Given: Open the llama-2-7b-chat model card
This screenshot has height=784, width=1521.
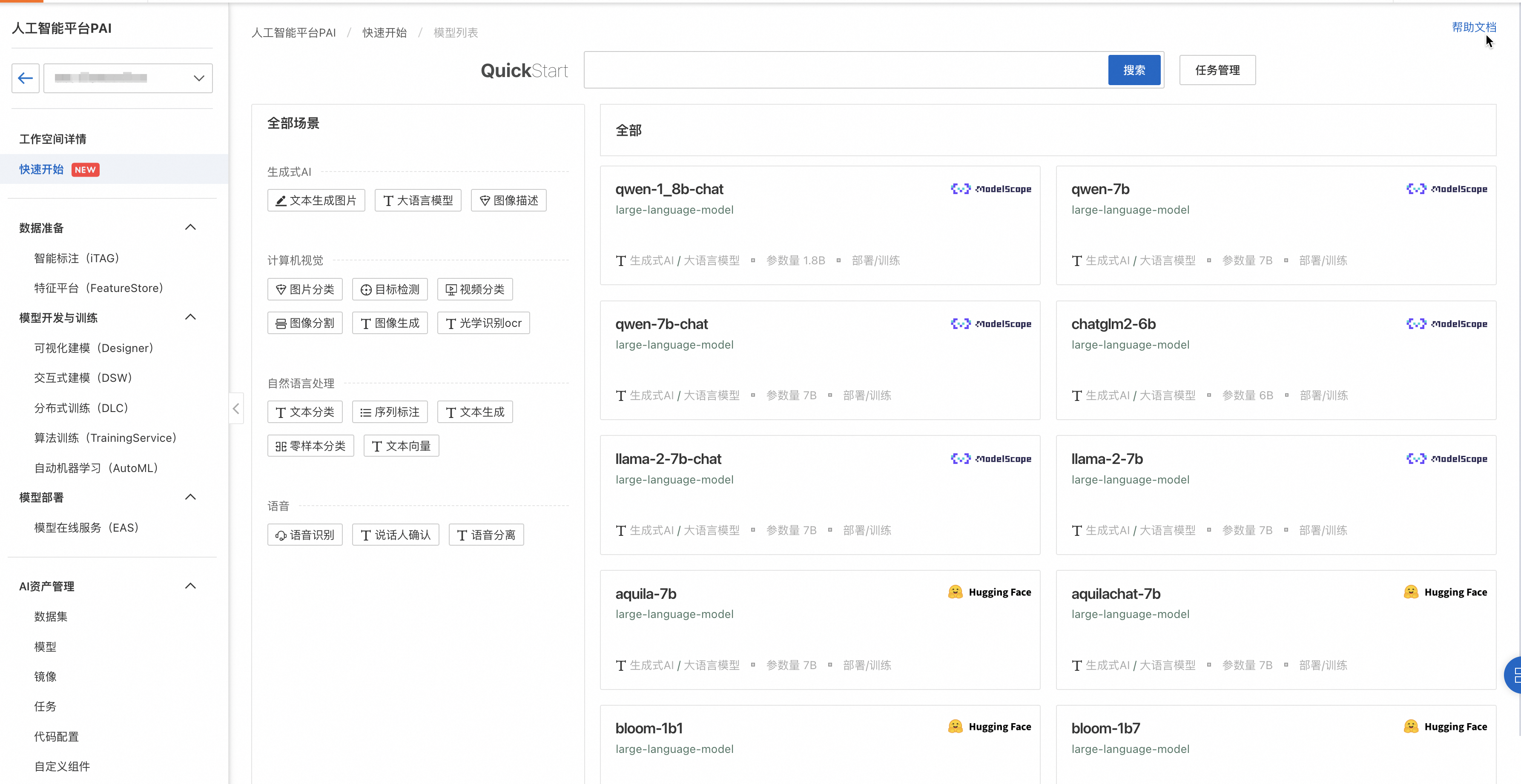Looking at the screenshot, I should [x=820, y=495].
